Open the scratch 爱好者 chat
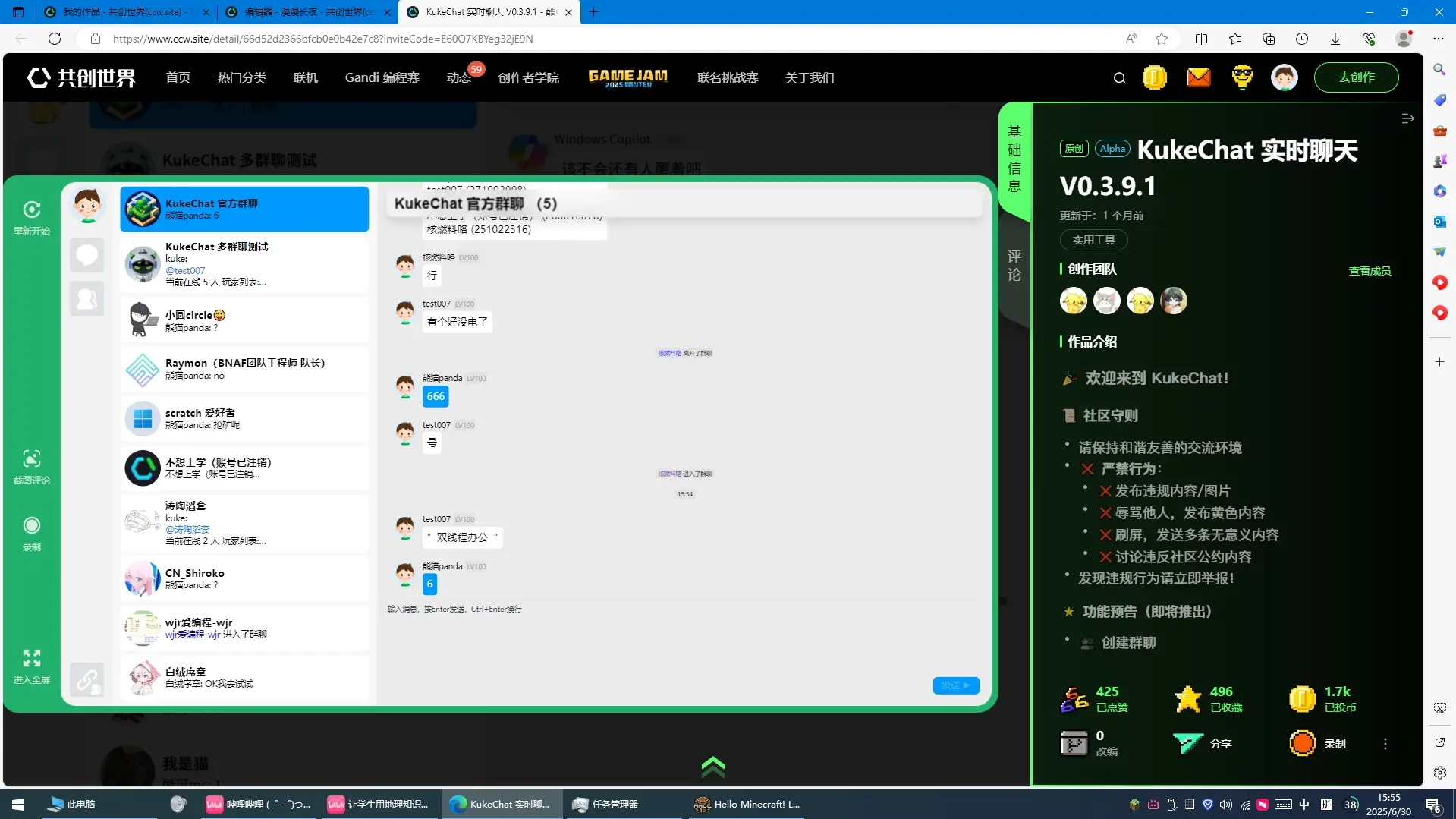 (244, 418)
